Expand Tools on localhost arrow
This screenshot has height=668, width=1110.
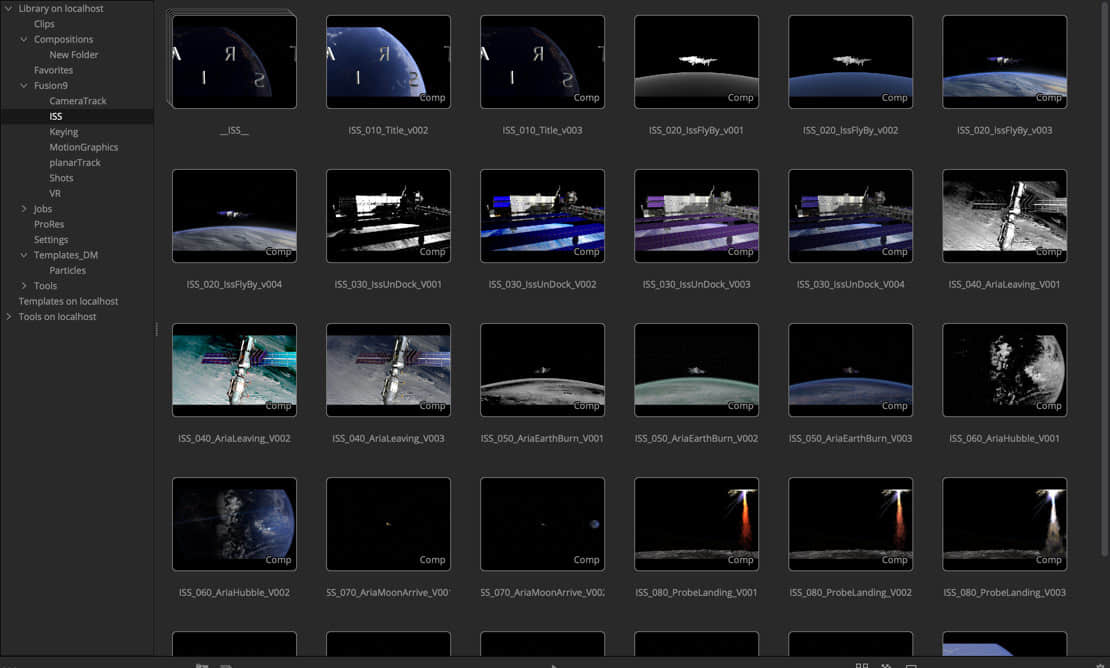[x=9, y=317]
